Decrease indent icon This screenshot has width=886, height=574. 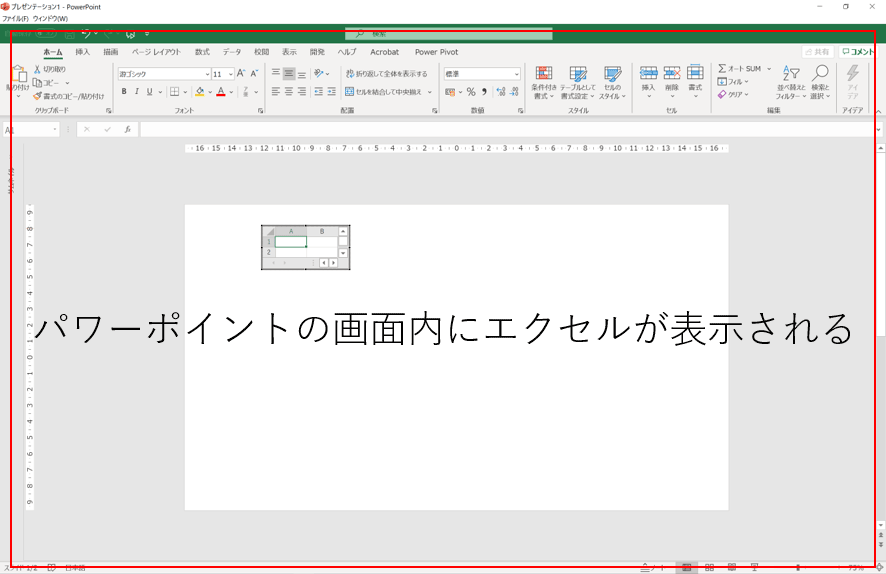(319, 92)
